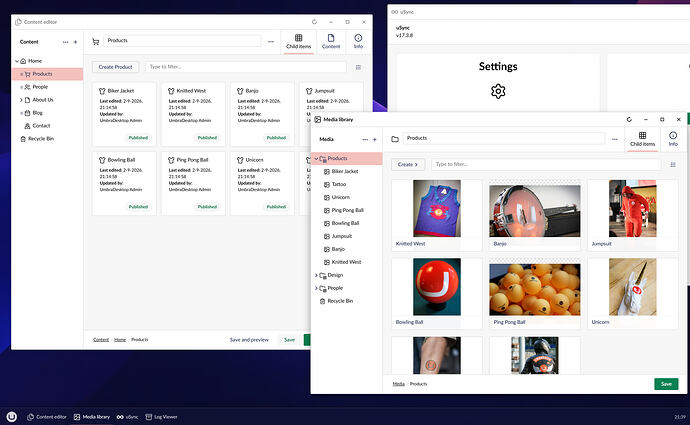Open Unicorn media thumbnail
Image resolution: width=690 pixels, height=425 pixels.
[633, 293]
